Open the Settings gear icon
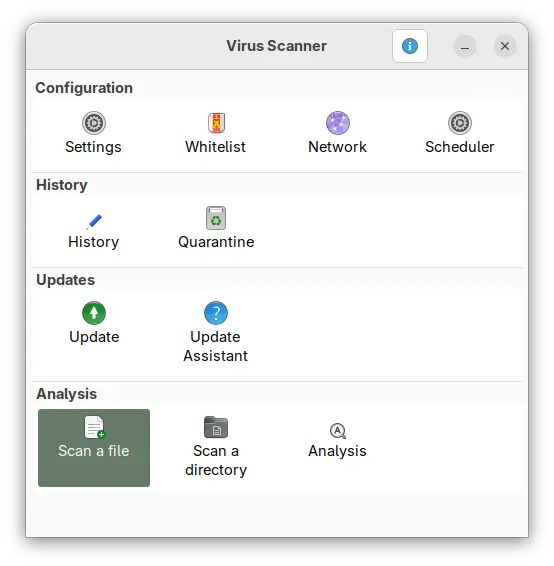554x566 pixels. coord(94,123)
